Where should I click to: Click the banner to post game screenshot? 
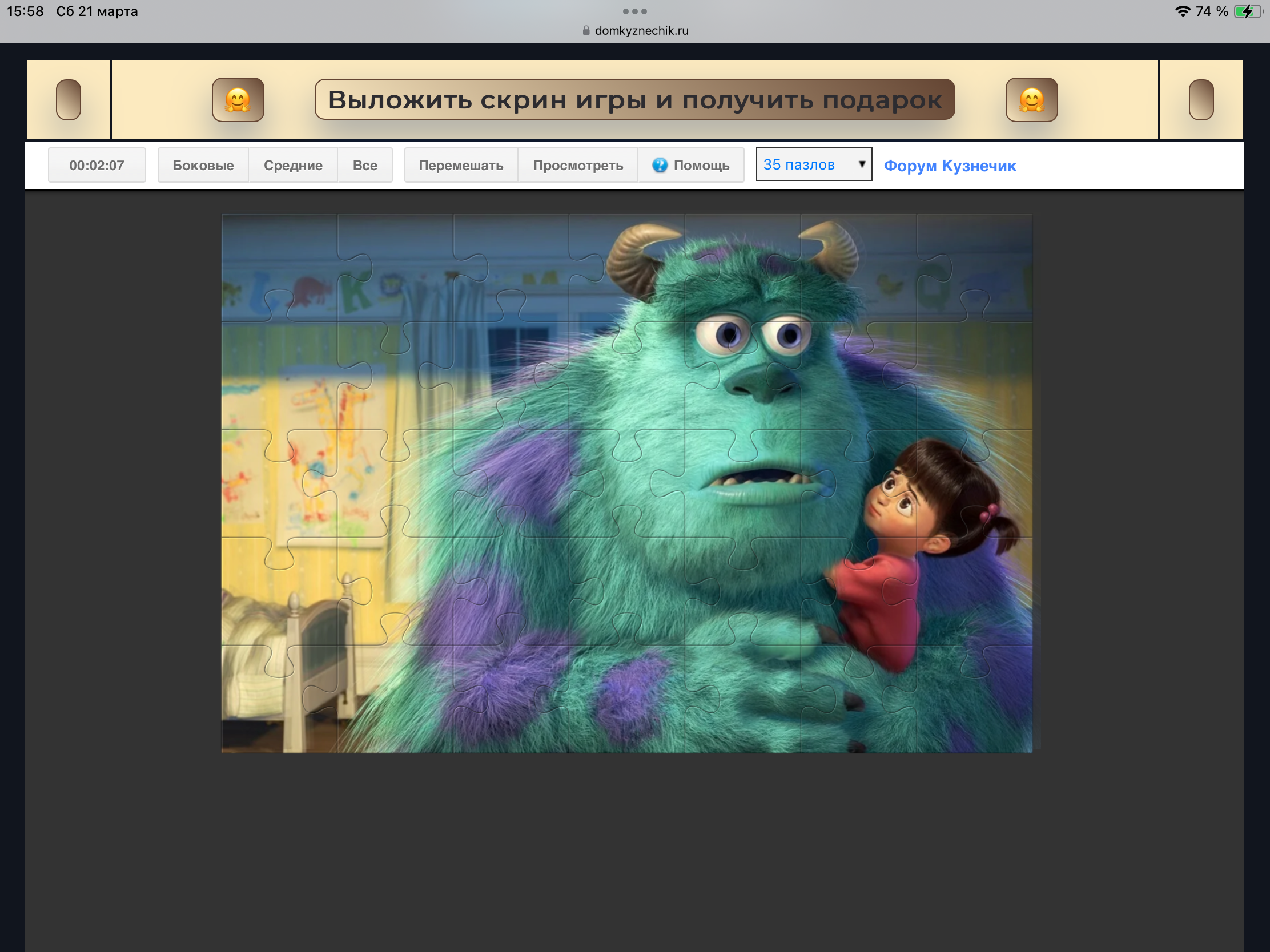[x=634, y=100]
